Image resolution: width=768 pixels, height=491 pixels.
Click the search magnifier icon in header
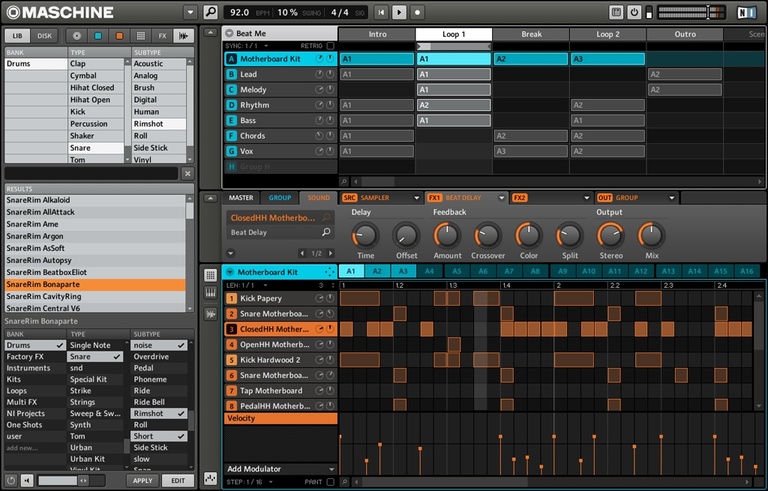[x=210, y=12]
